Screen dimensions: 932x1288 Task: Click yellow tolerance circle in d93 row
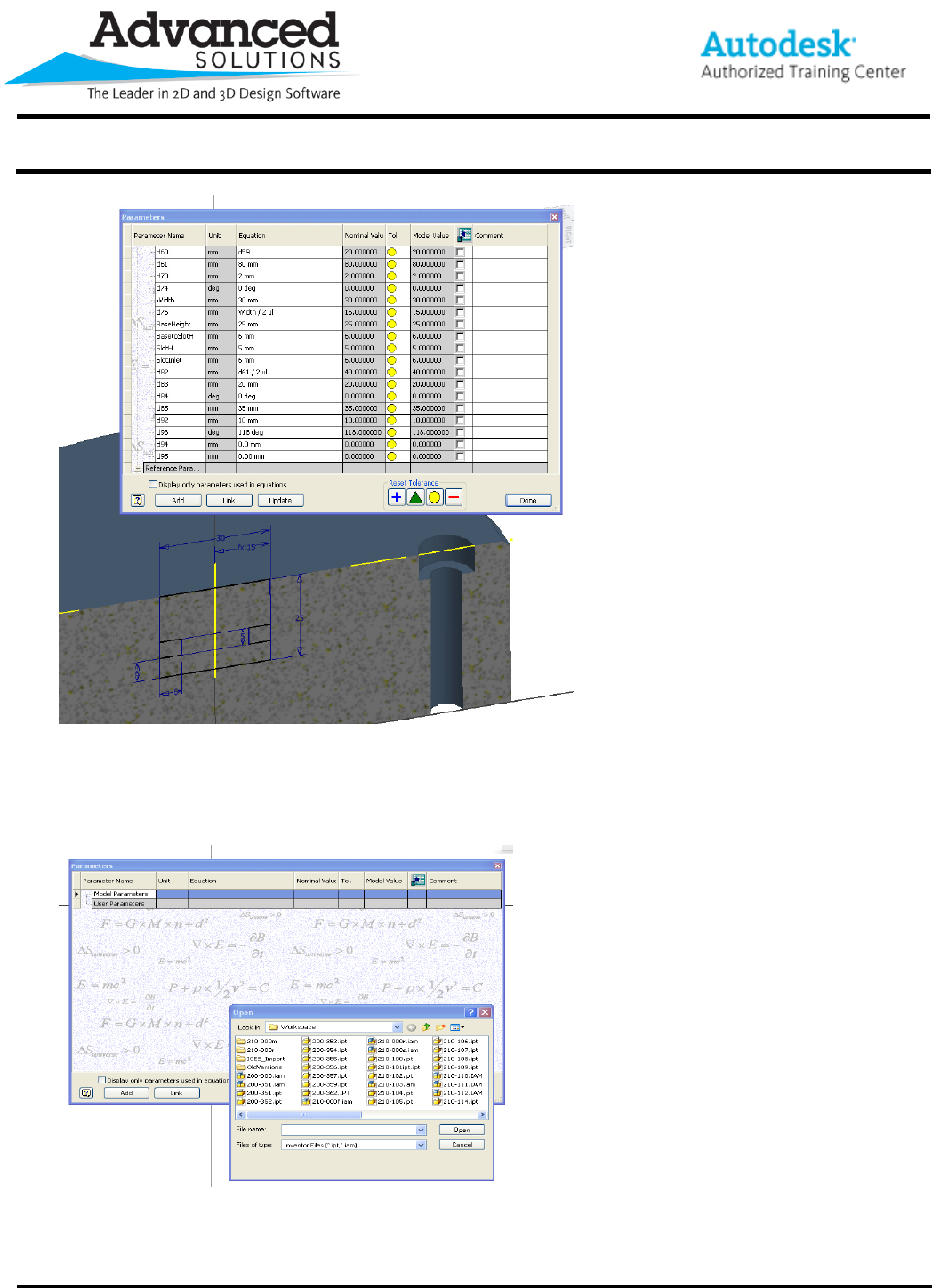[x=391, y=432]
